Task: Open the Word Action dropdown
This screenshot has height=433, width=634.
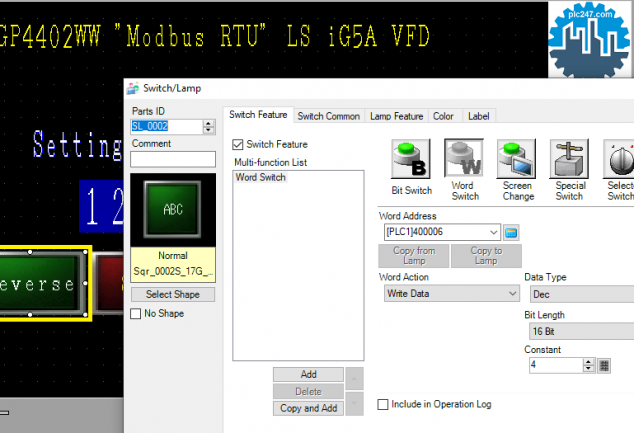Action: tap(513, 293)
